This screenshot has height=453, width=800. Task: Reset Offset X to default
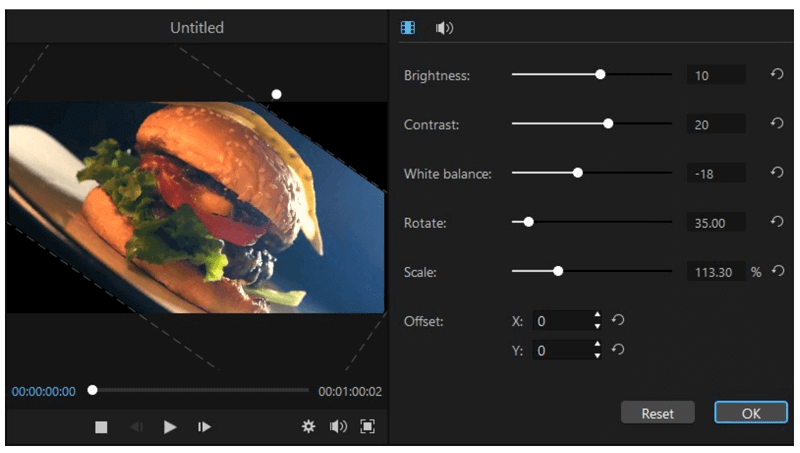618,320
